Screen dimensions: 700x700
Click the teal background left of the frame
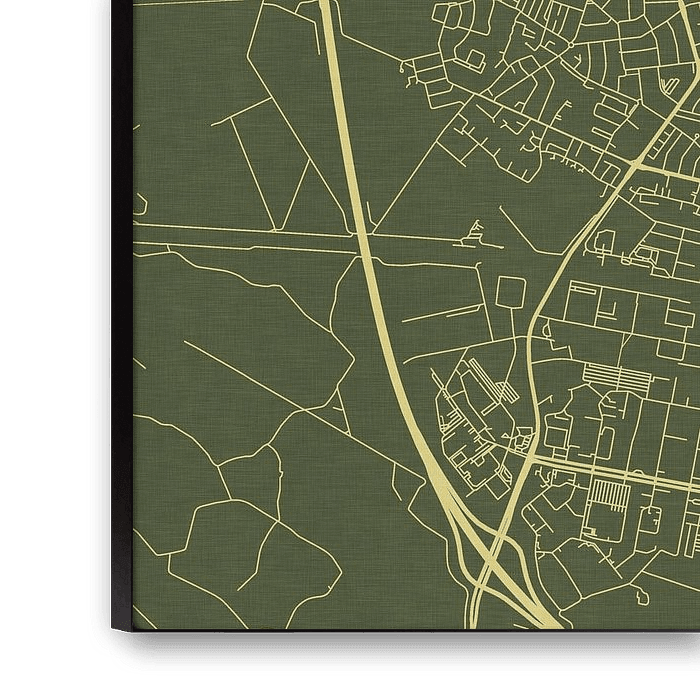pos(50,300)
